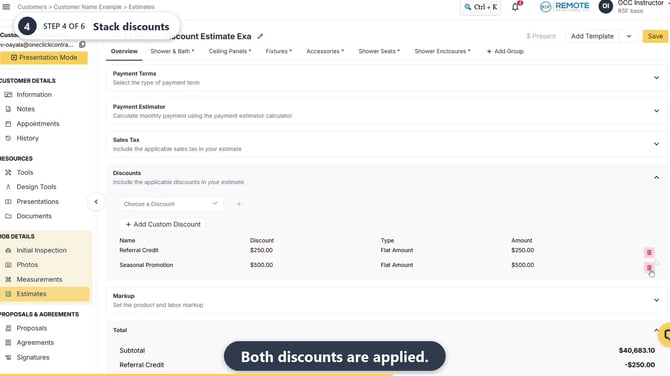Expand the Sales Tax section
Screen dimensions: 670x376
point(656,144)
